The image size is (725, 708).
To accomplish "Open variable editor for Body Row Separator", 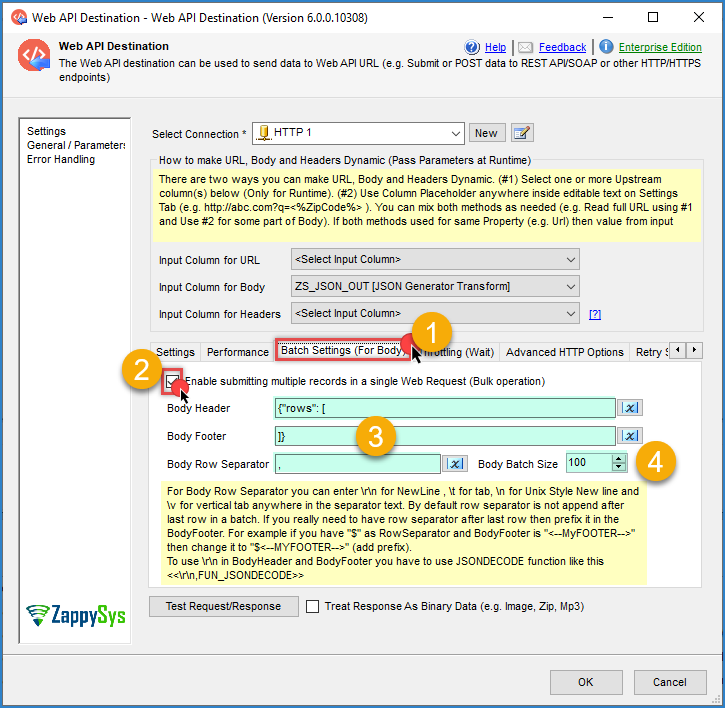I will pyautogui.click(x=455, y=464).
